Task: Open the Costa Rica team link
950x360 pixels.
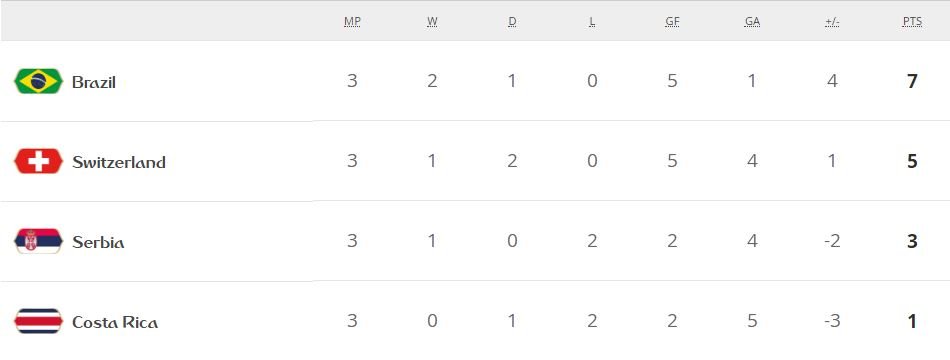Action: [115, 322]
